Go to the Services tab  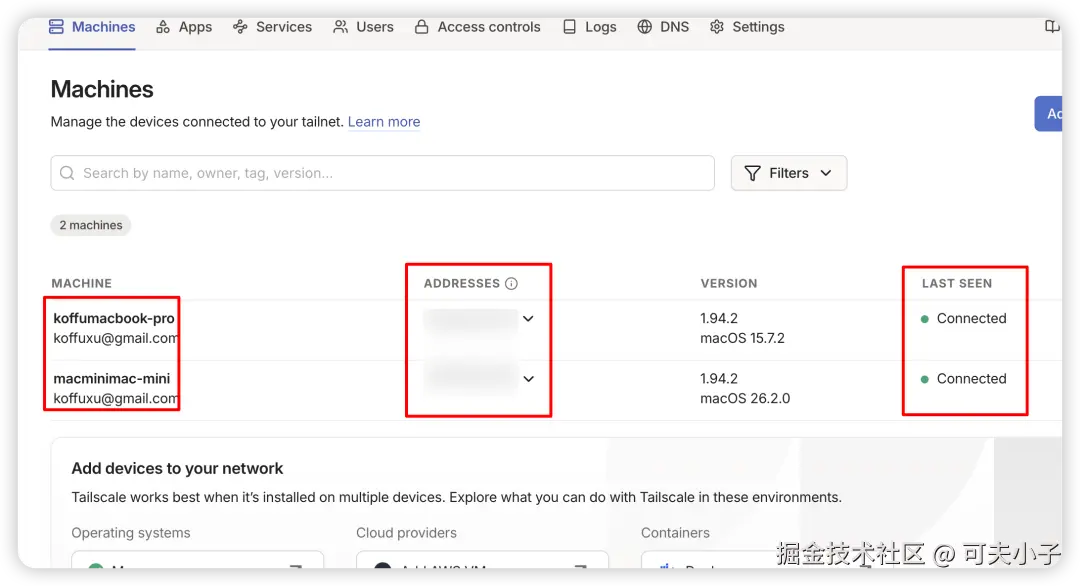[x=272, y=27]
